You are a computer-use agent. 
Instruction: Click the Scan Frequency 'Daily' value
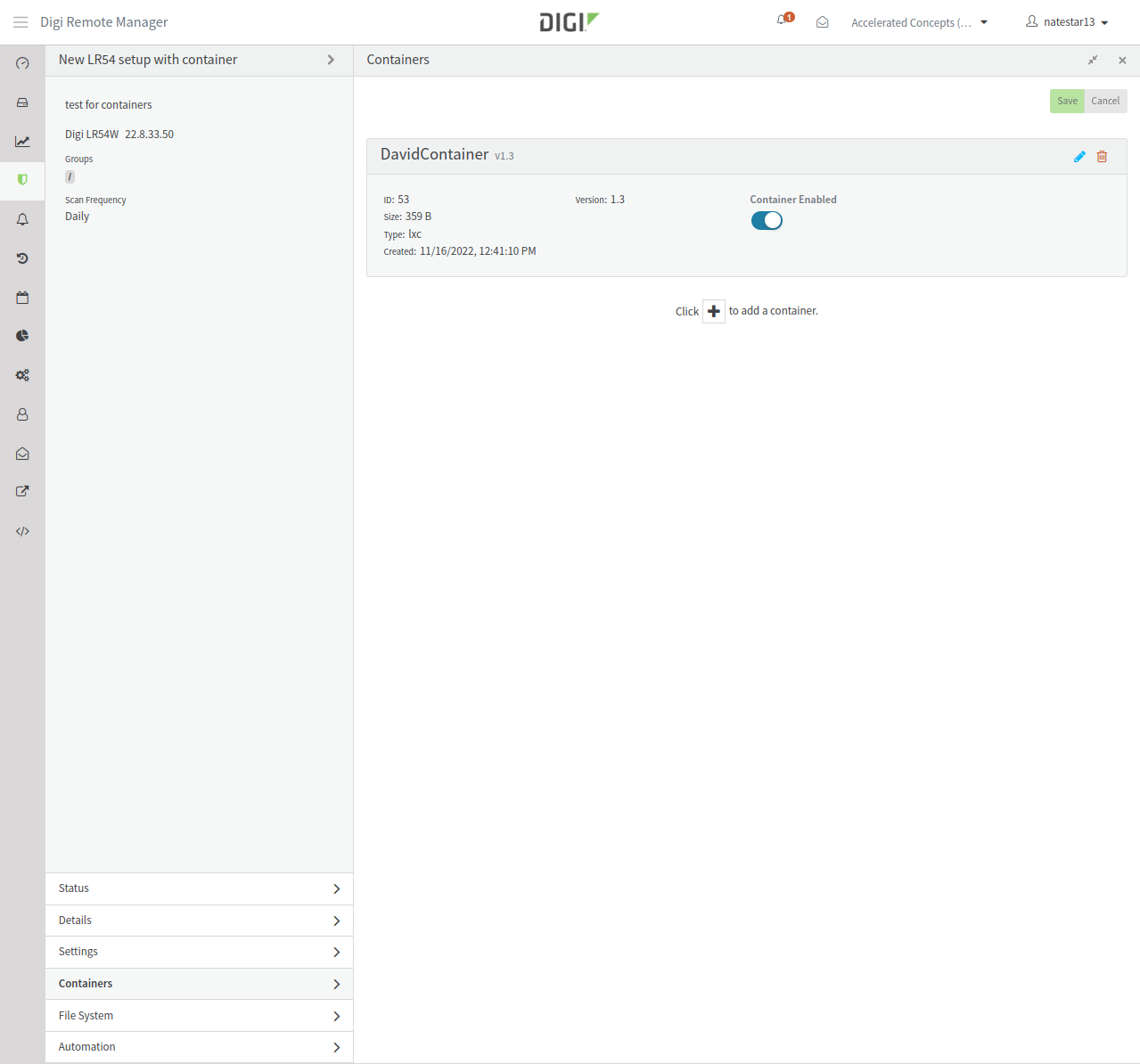(x=78, y=217)
